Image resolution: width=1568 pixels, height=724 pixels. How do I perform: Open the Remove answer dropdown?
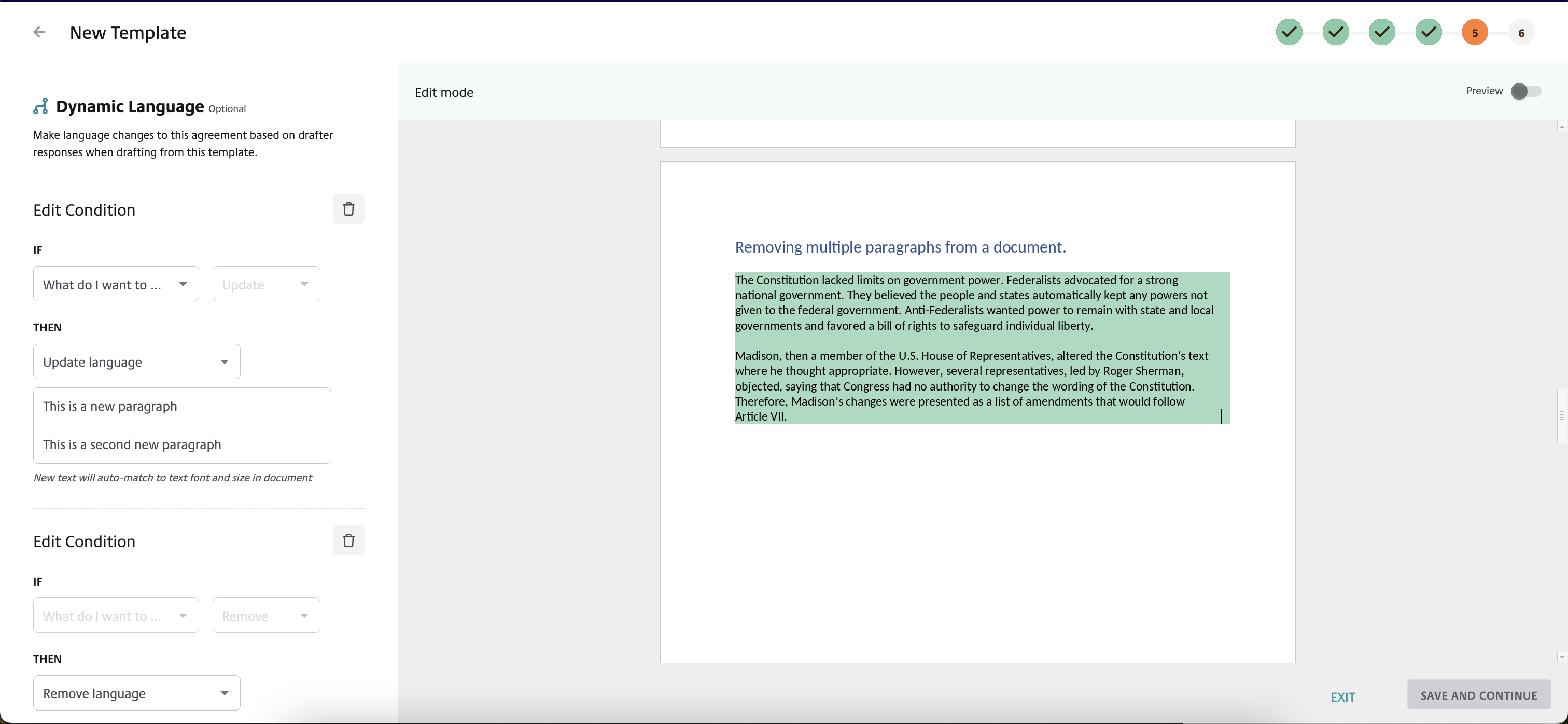click(x=266, y=615)
